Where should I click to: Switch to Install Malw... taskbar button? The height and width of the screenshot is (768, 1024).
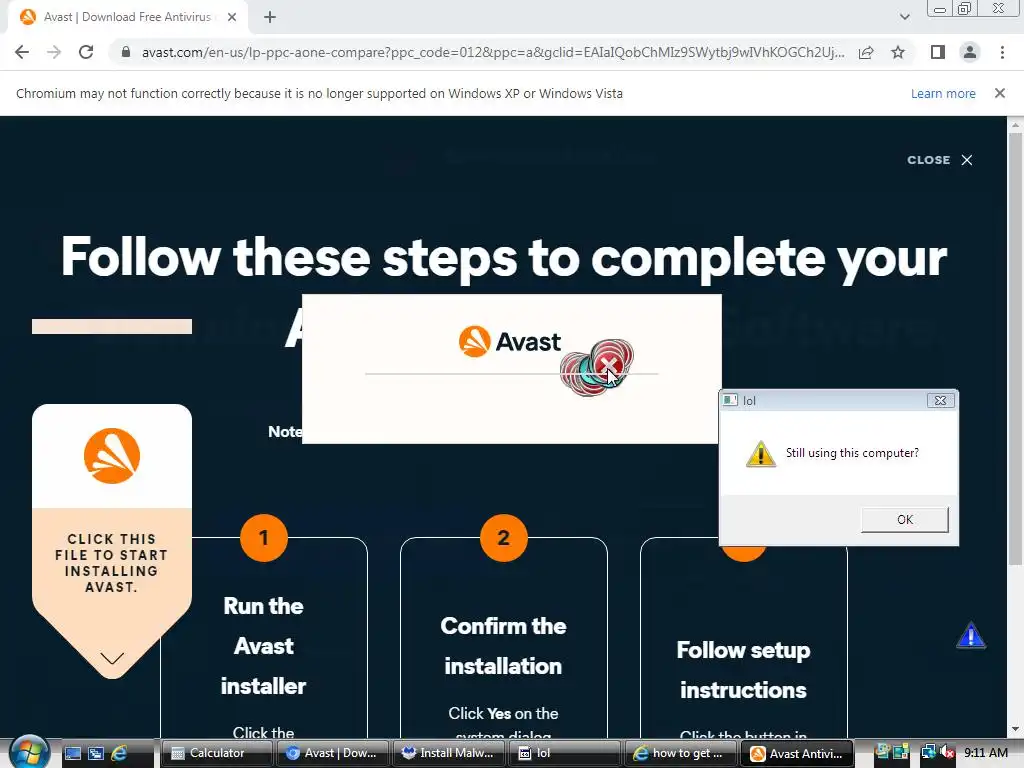point(449,753)
